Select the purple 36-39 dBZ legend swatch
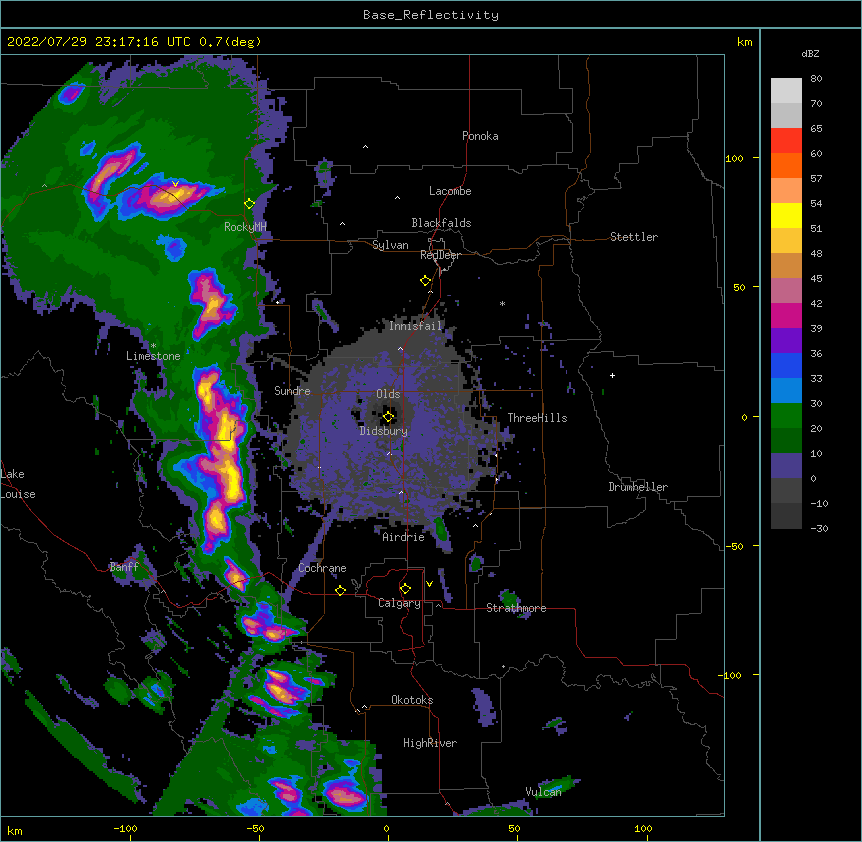This screenshot has height=842, width=862. point(786,341)
